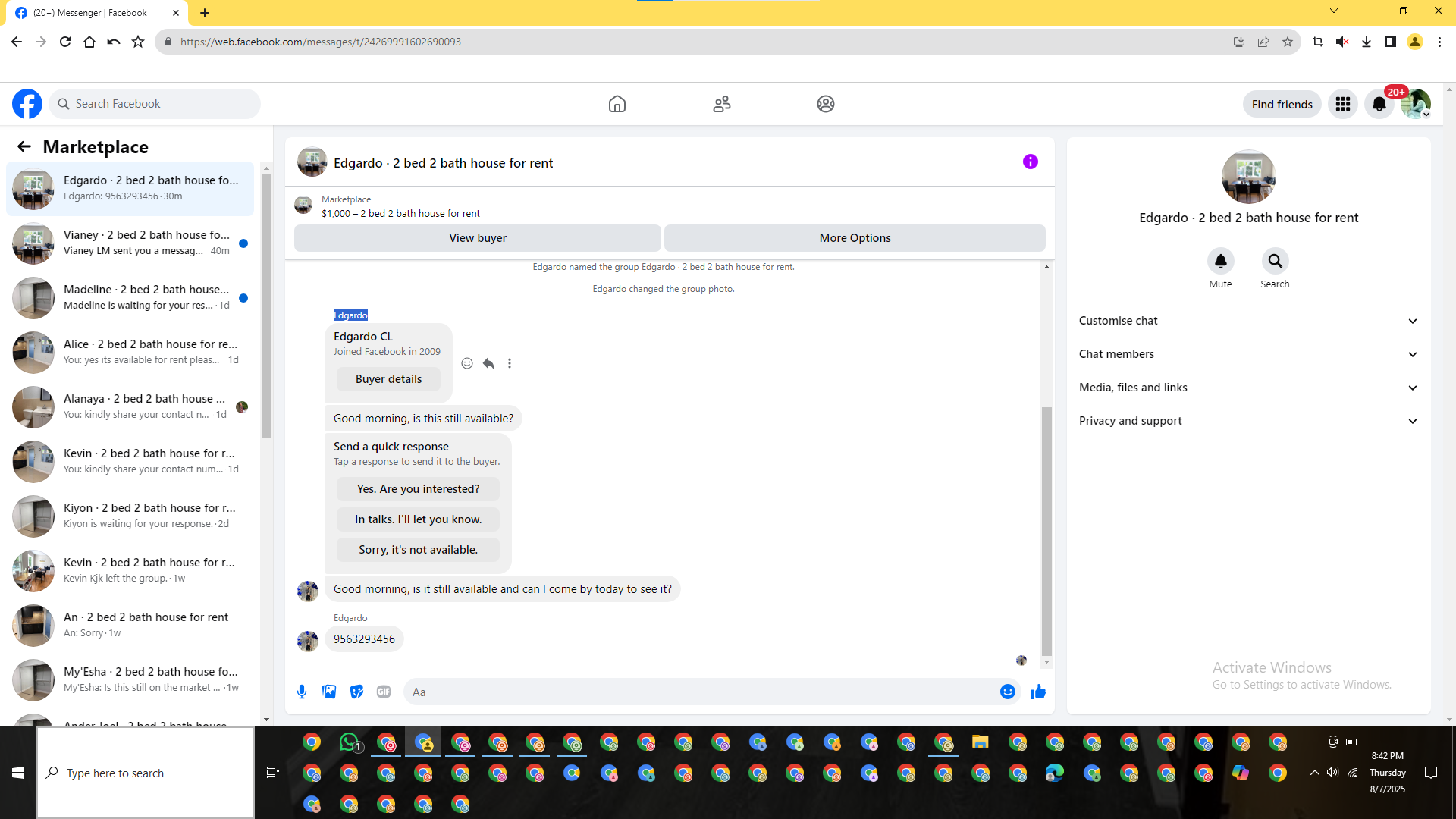Open Windows Start menu

tap(18, 773)
